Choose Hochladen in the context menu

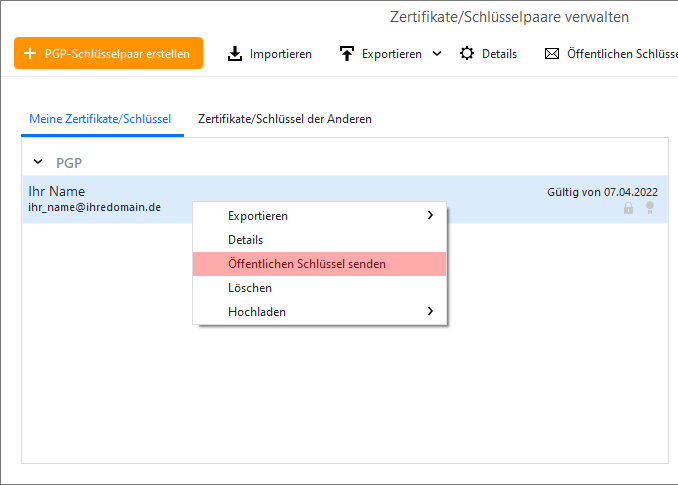tap(320, 312)
